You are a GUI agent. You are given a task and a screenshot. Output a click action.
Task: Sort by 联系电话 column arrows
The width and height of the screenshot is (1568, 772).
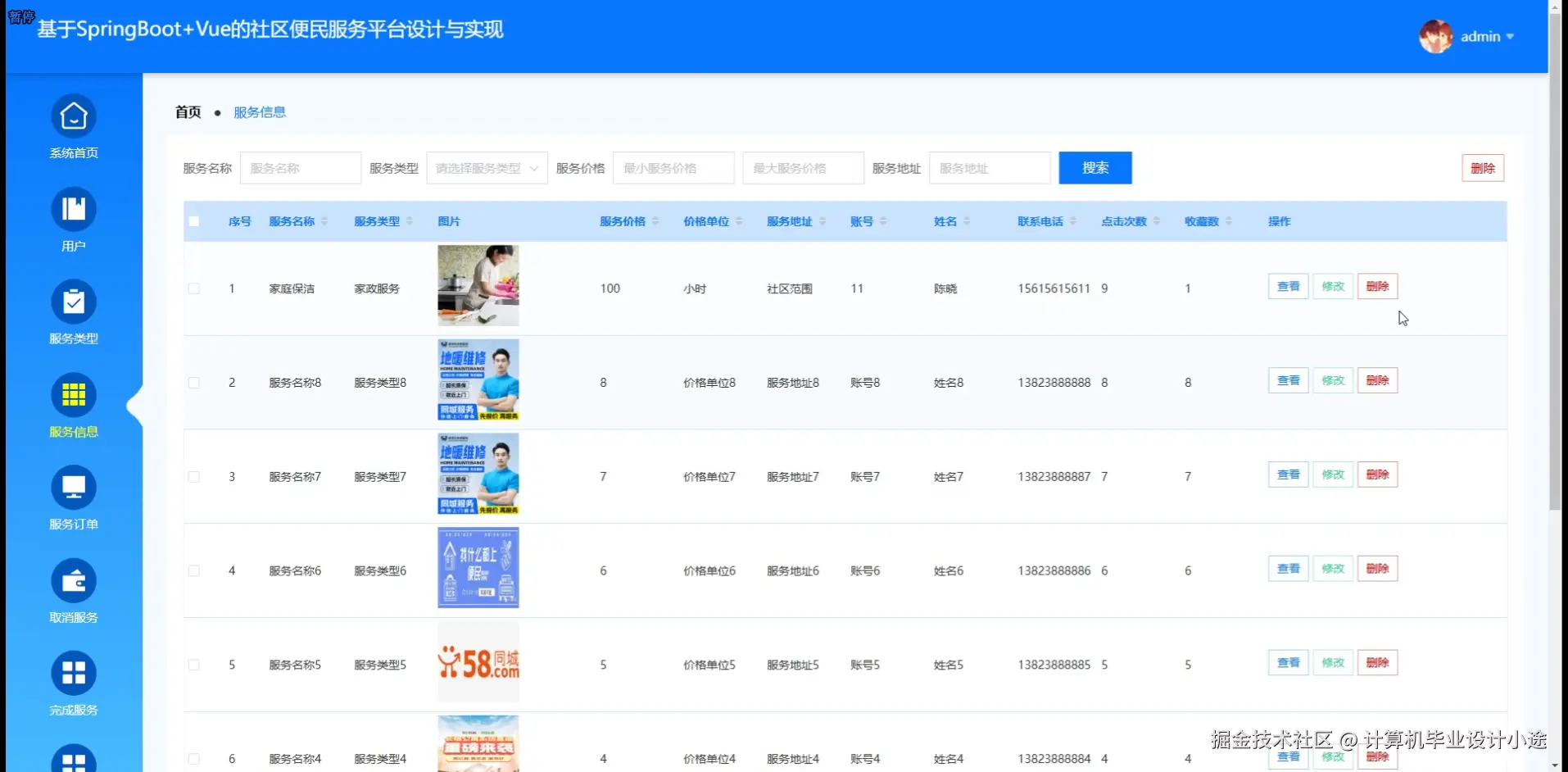click(x=1073, y=221)
